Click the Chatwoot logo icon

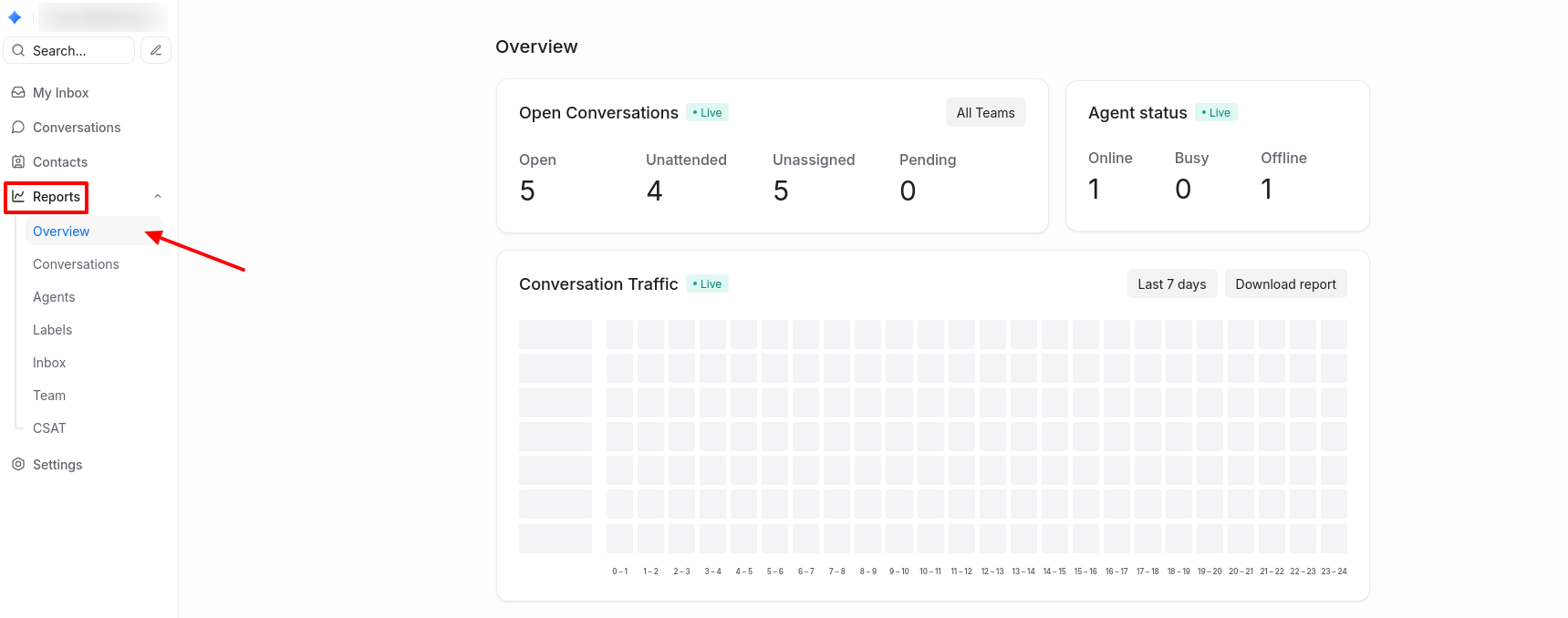coord(15,17)
